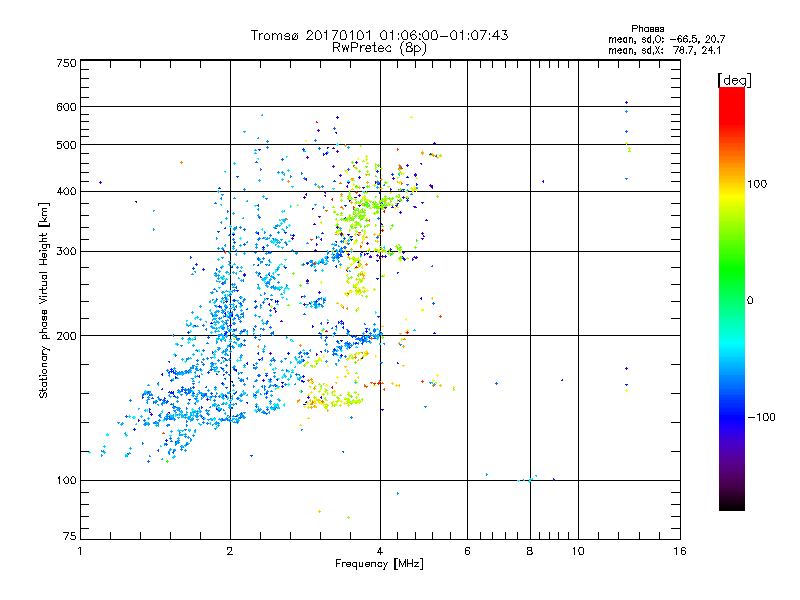Viewport: 800px width, 600px height.
Task: Click the y-axis tick label "200"
Action: [x=66, y=336]
